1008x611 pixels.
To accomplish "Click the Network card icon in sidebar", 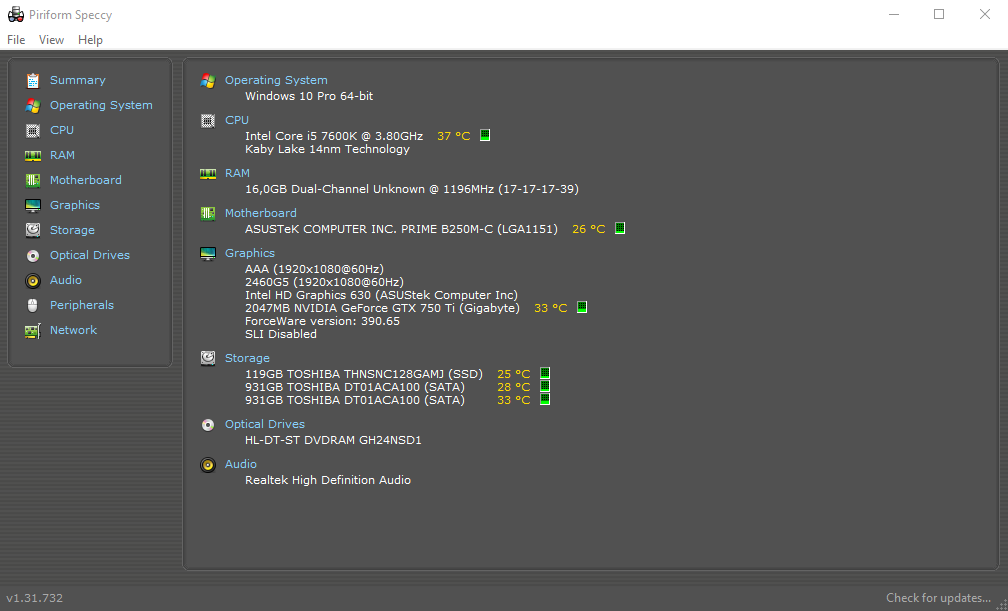I will click(33, 331).
